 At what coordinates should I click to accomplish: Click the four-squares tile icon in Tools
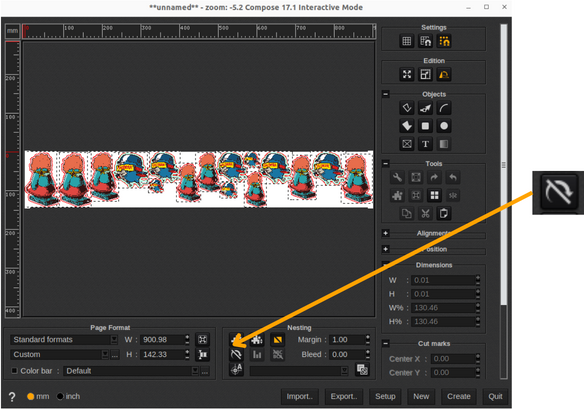point(434,195)
